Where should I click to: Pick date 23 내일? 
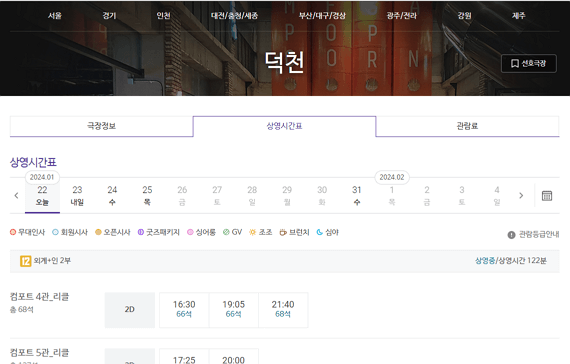77,196
